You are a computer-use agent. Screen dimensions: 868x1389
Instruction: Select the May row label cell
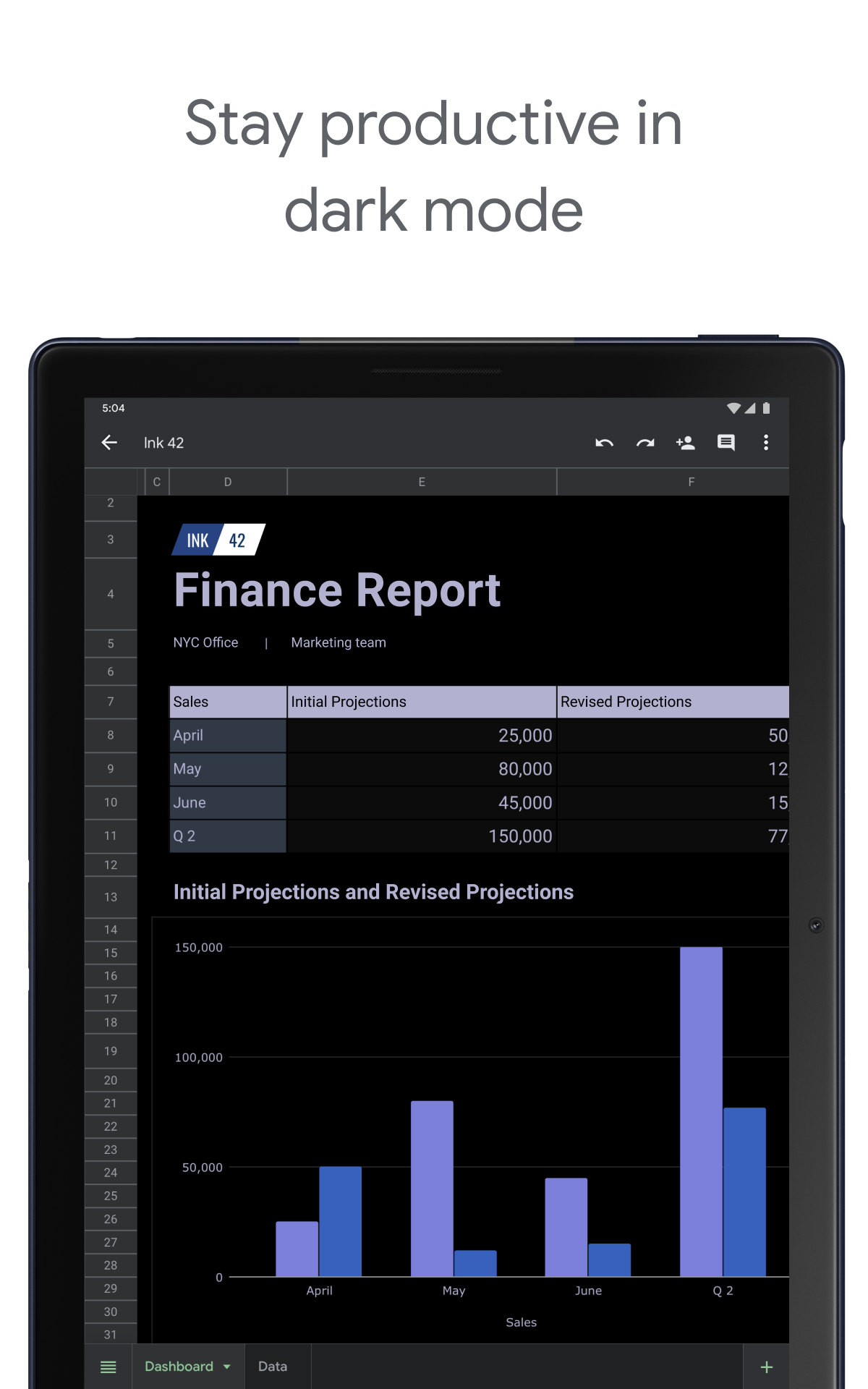pos(228,769)
